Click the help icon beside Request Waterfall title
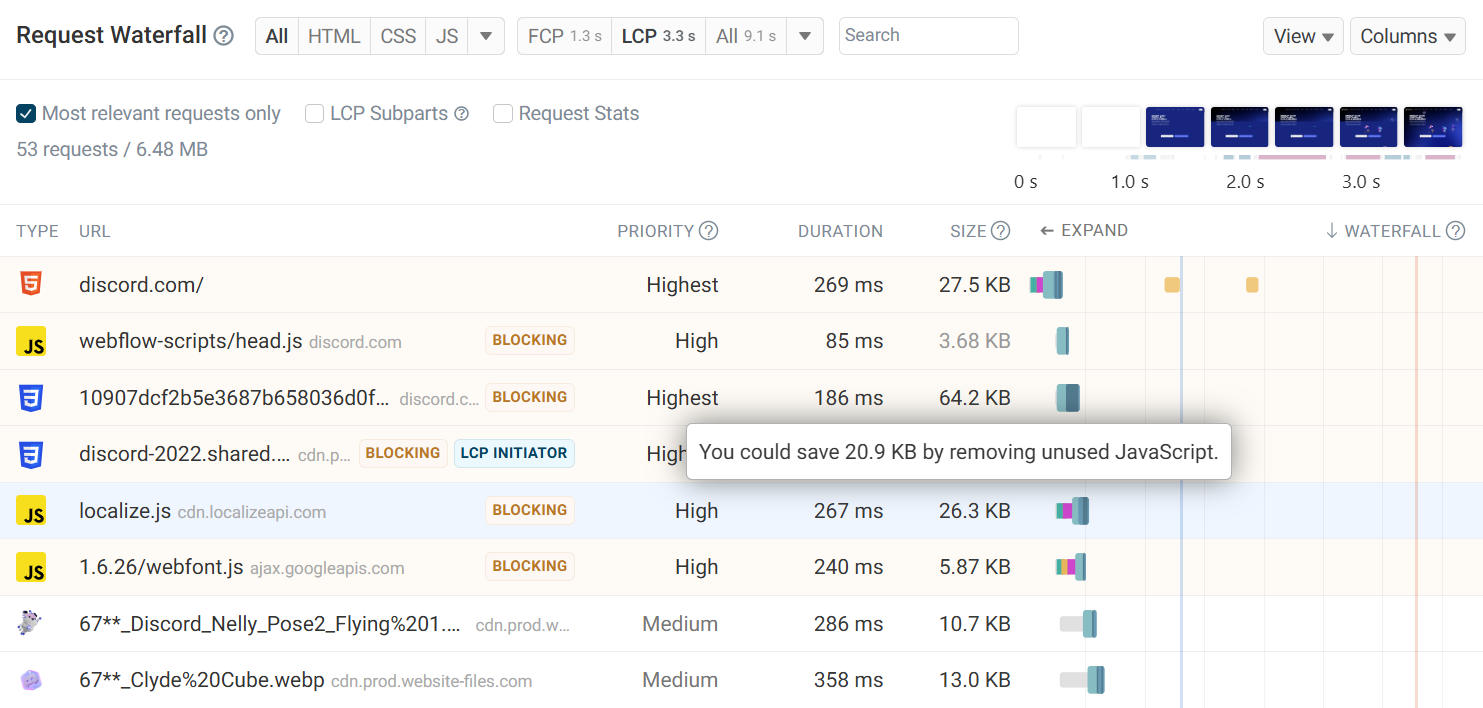 [224, 36]
